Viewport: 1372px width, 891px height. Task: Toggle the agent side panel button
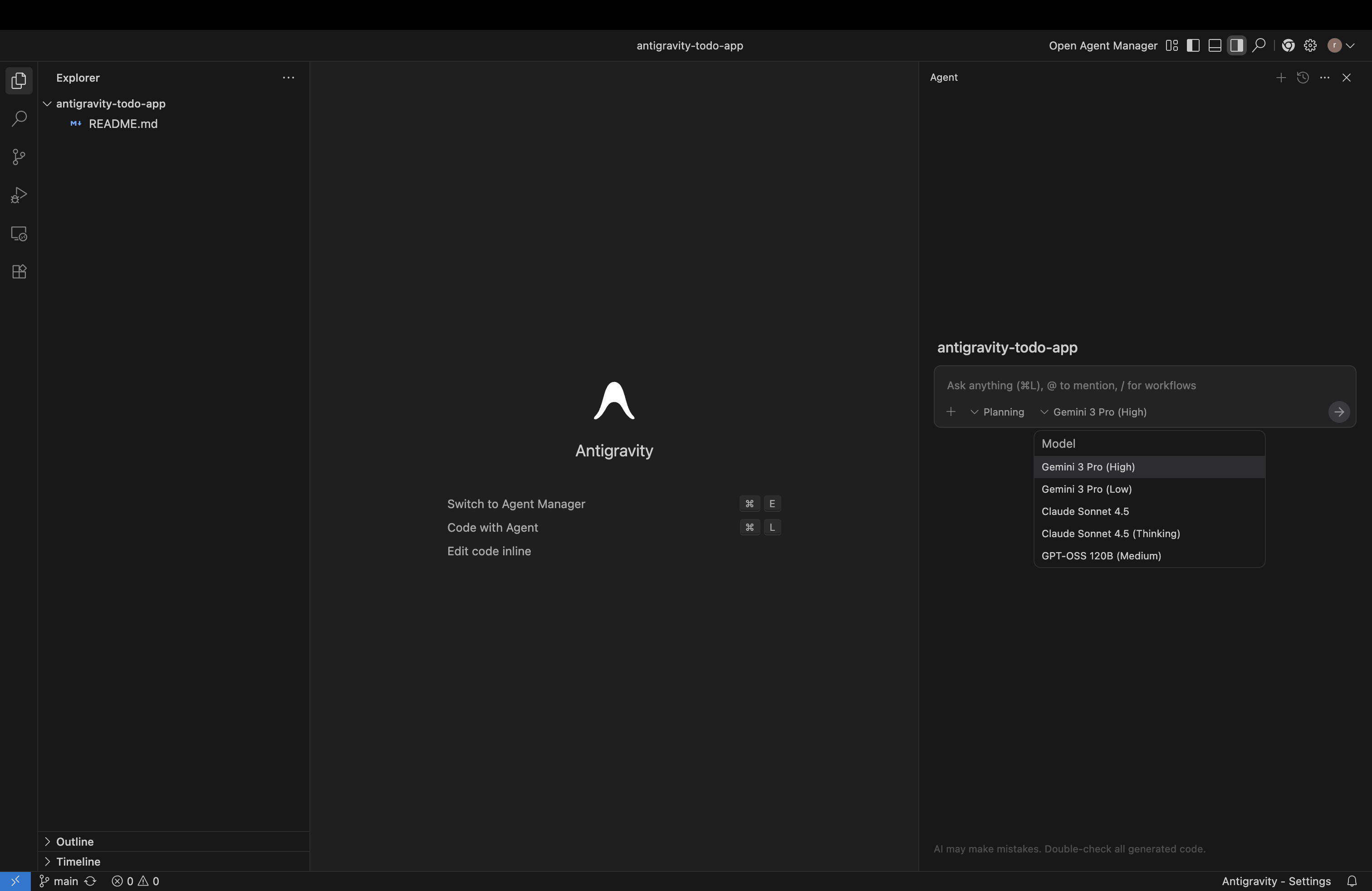(1236, 45)
